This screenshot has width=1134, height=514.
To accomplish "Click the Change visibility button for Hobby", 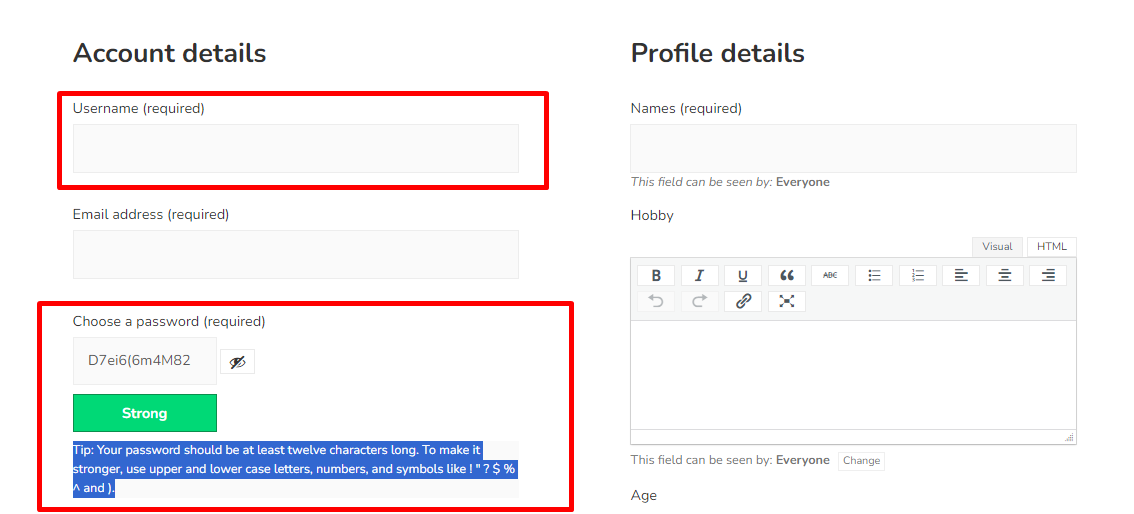I will pos(861,461).
